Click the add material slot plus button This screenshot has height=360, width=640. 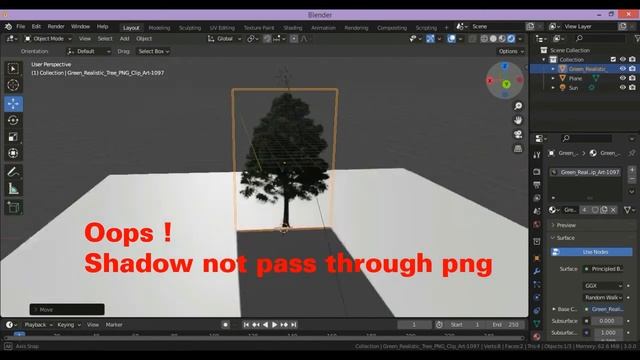tap(632, 169)
